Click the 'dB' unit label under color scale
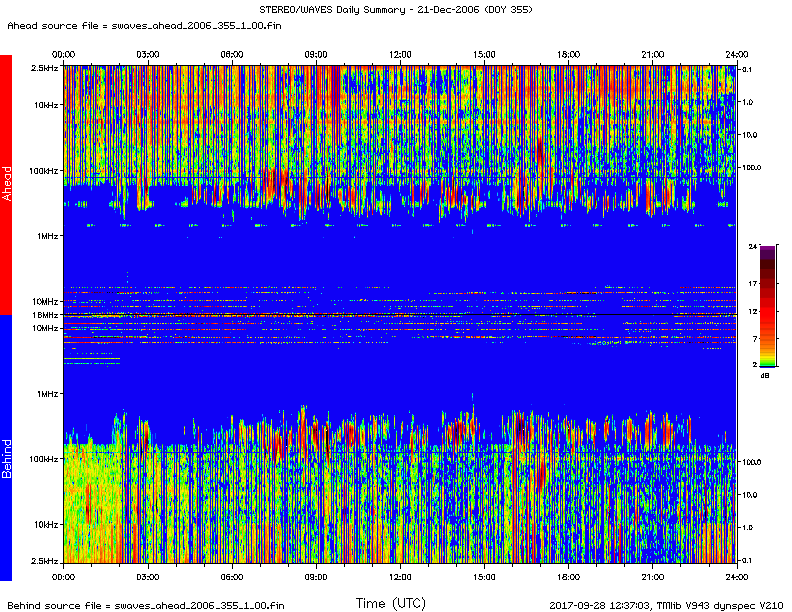Screen dimensions: 792x612 [x=765, y=376]
